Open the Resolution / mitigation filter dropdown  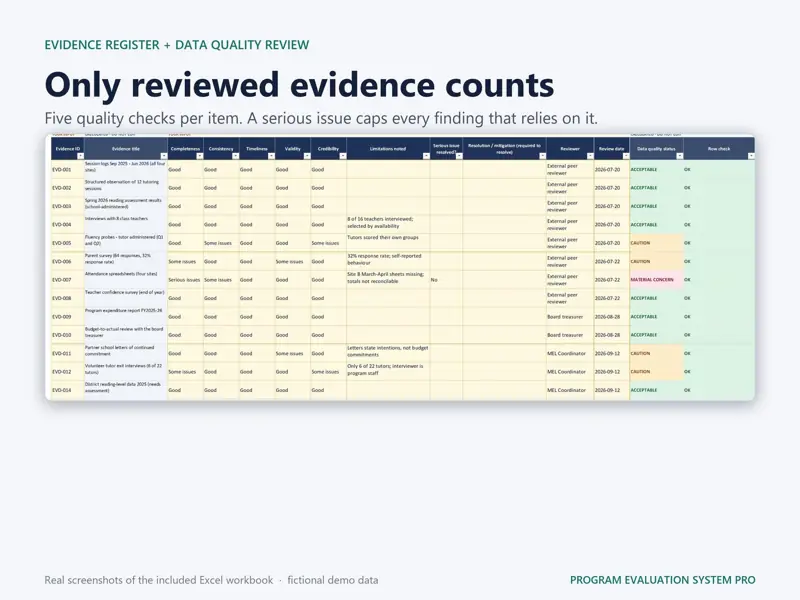[542, 156]
